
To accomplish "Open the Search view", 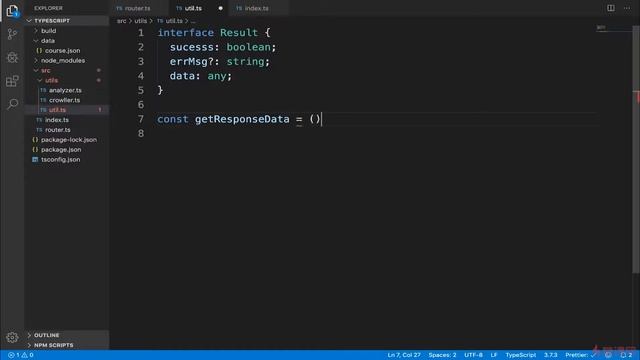I will click(12, 104).
